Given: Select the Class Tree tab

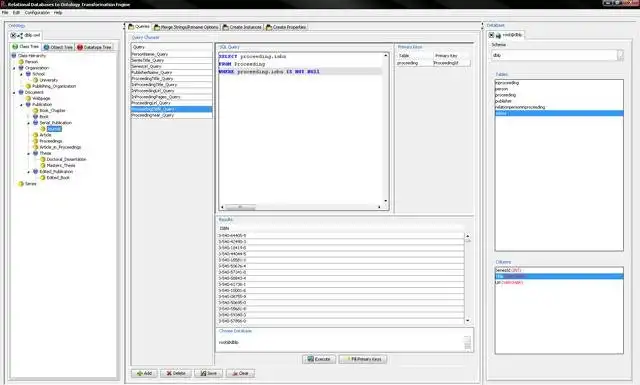Looking at the screenshot, I should (25, 47).
